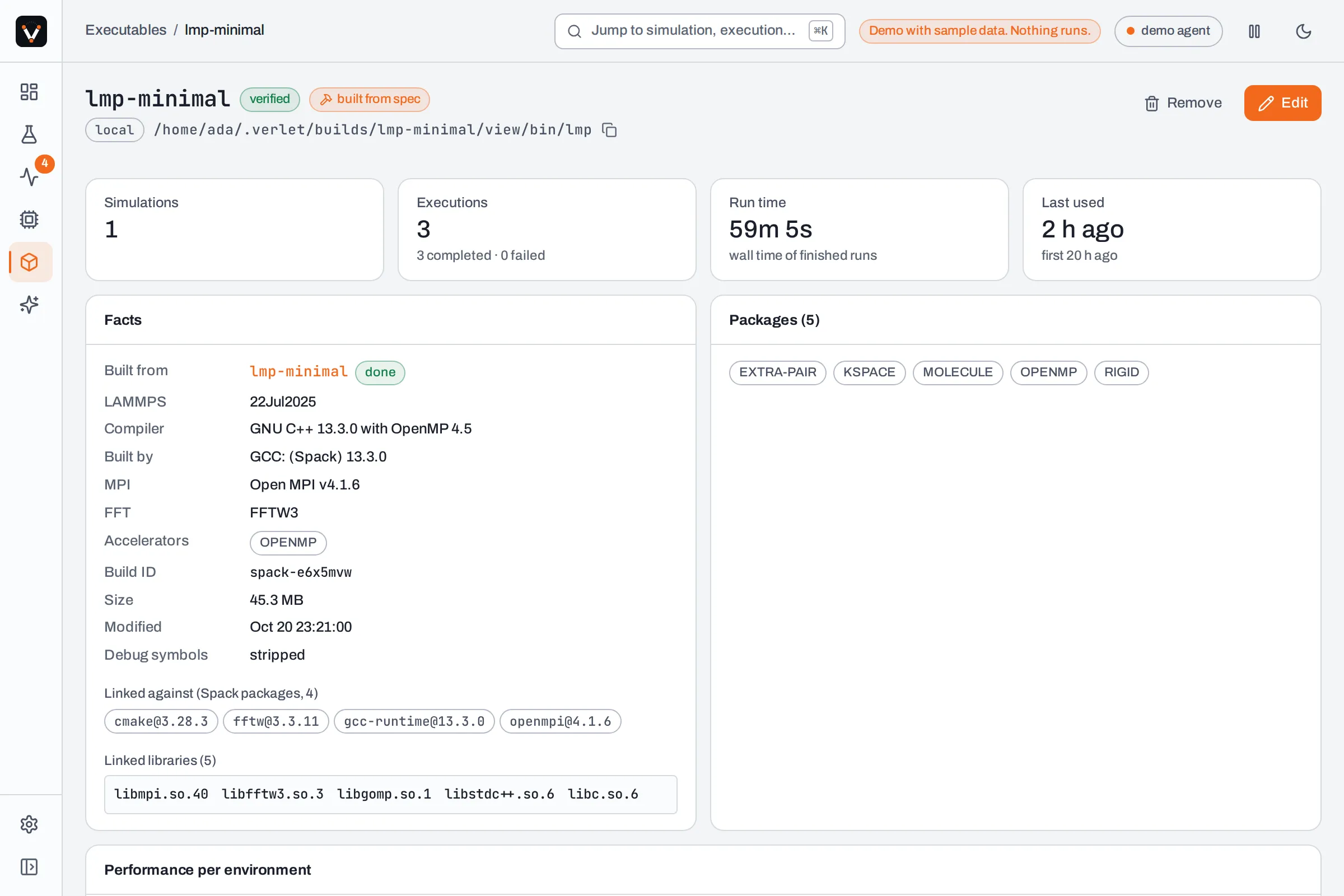Click the Remove button
Image resolution: width=1344 pixels, height=896 pixels.
point(1183,103)
